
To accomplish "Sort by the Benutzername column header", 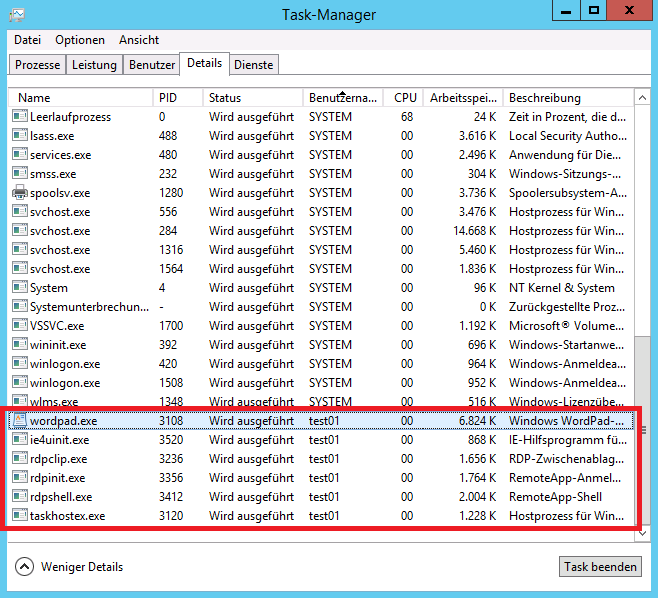I will (x=343, y=98).
